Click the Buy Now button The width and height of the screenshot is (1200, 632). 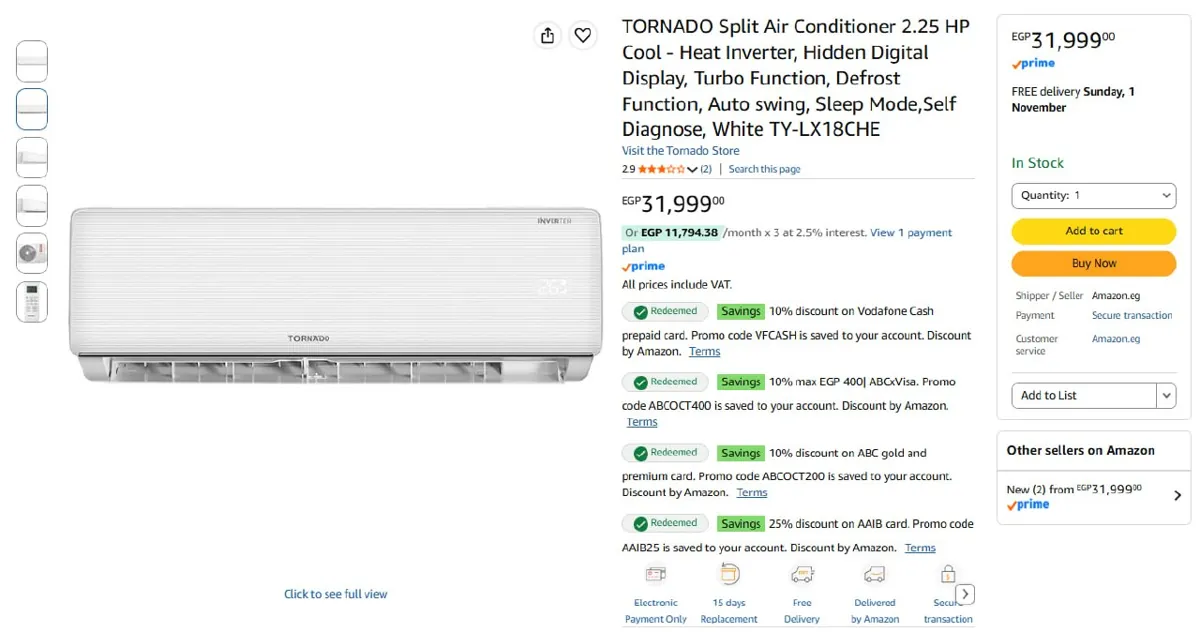click(1094, 263)
